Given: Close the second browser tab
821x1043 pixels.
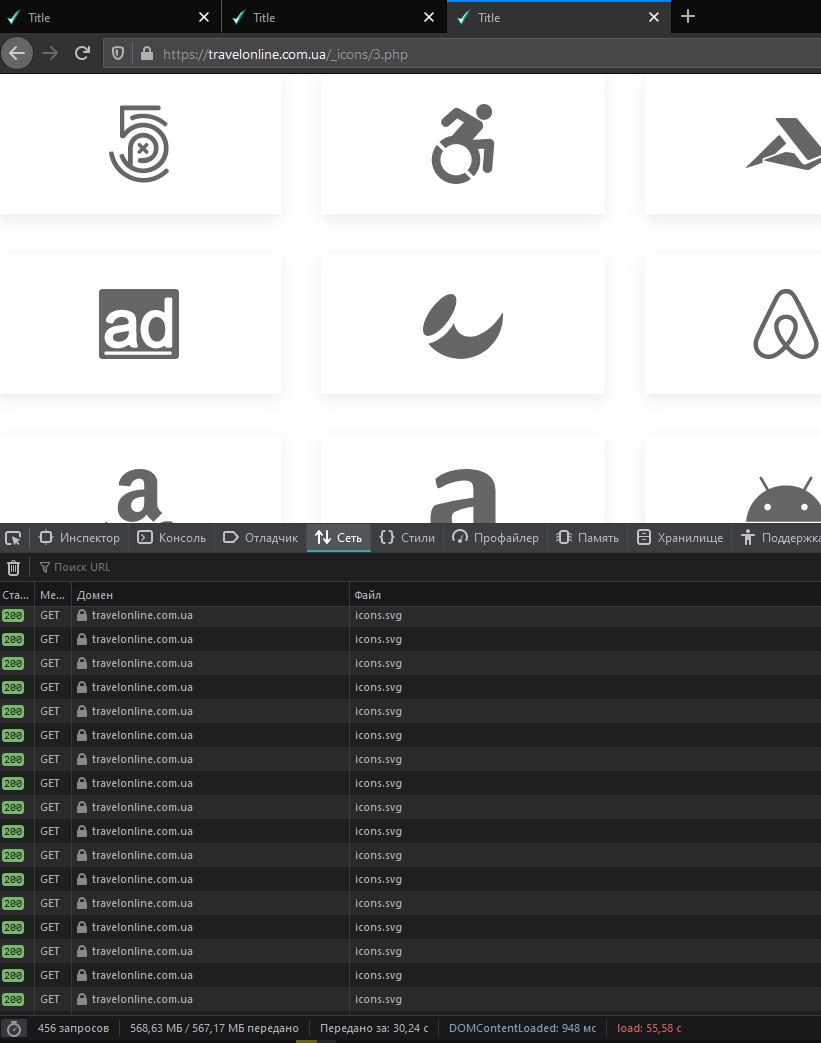Looking at the screenshot, I should 429,17.
